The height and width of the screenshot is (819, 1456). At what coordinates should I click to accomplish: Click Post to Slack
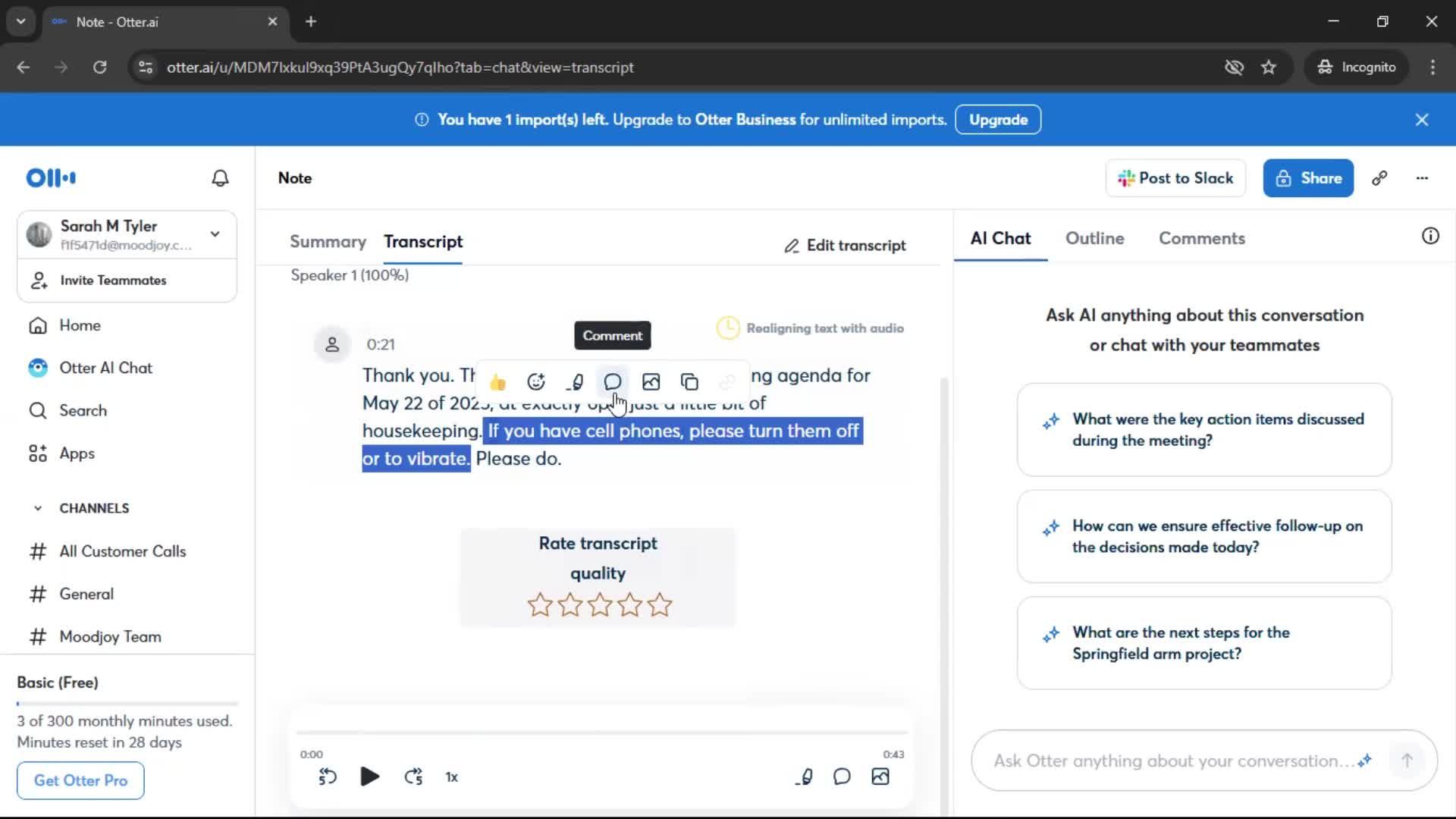(x=1175, y=178)
